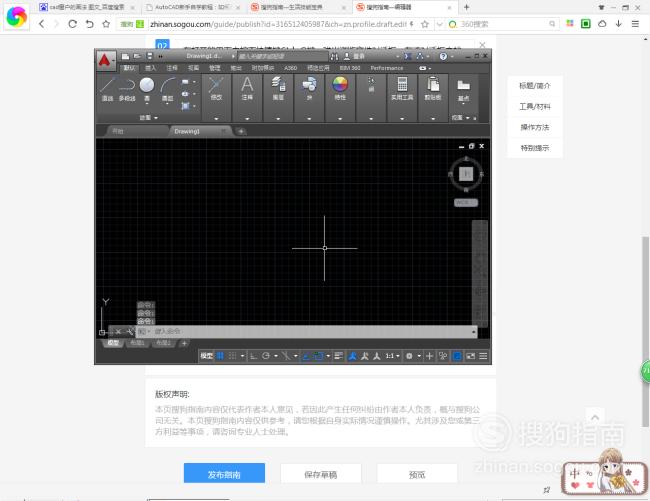Click the 发布指南 publish button
The image size is (650, 501).
pyautogui.click(x=224, y=473)
